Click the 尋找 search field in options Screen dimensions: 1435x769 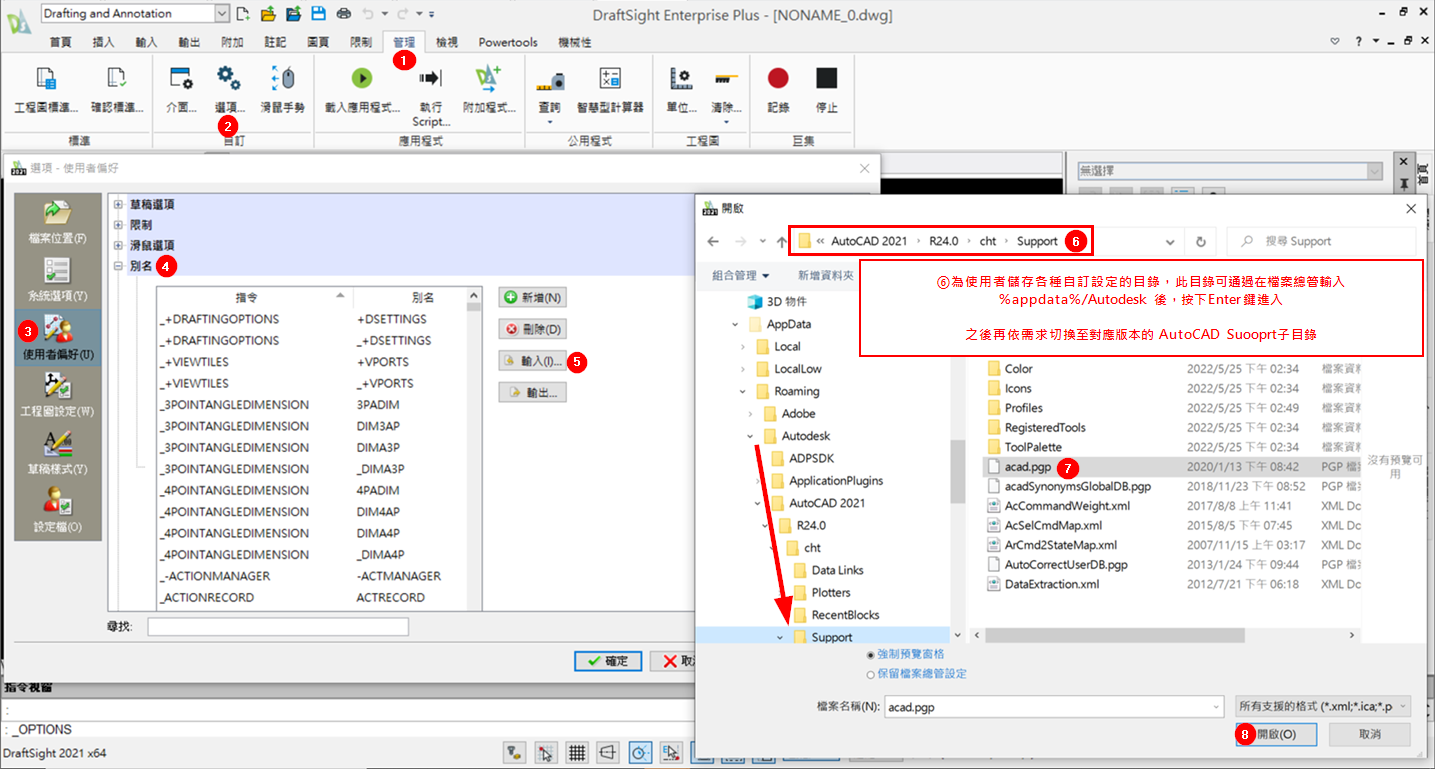click(x=278, y=627)
